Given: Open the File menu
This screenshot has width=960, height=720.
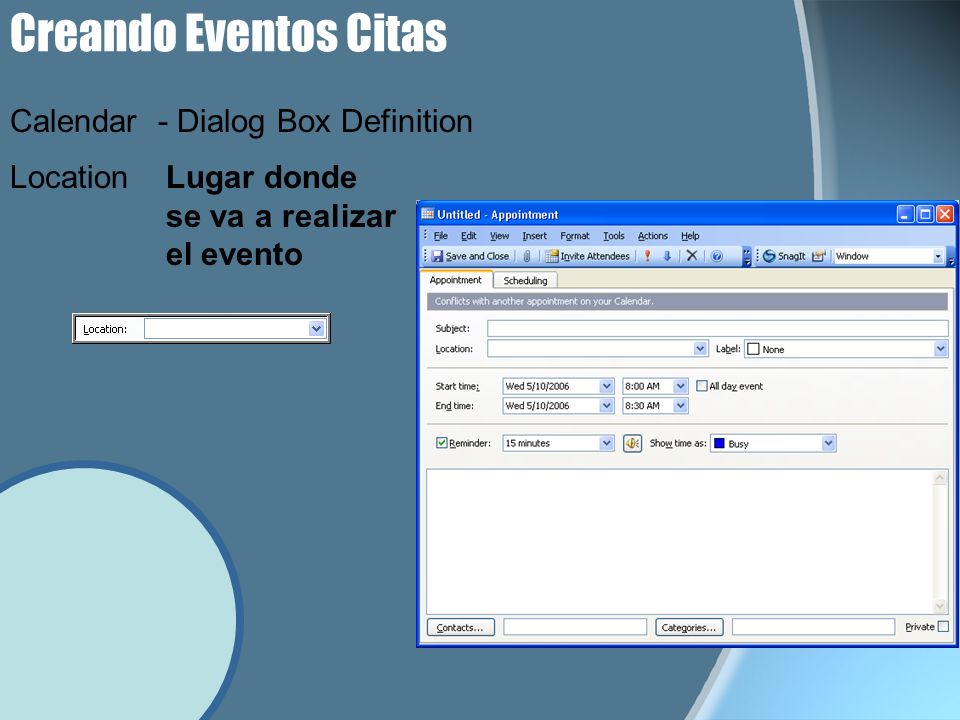Looking at the screenshot, I should (x=441, y=236).
